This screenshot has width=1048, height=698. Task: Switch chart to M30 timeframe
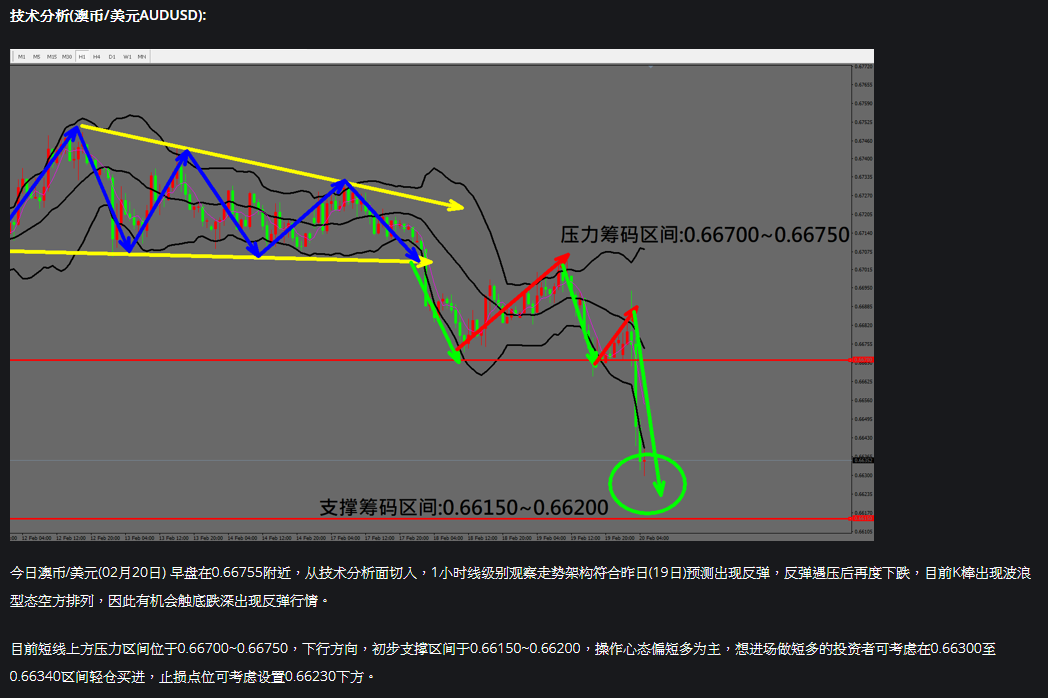pyautogui.click(x=67, y=57)
